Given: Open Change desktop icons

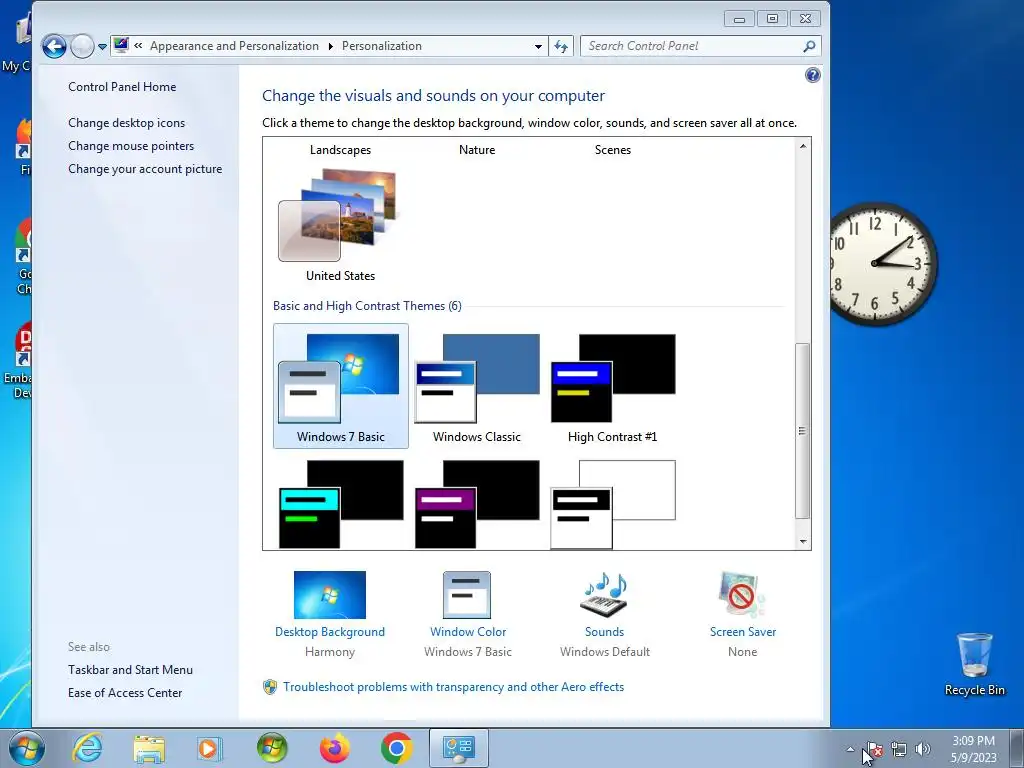Looking at the screenshot, I should coord(127,123).
